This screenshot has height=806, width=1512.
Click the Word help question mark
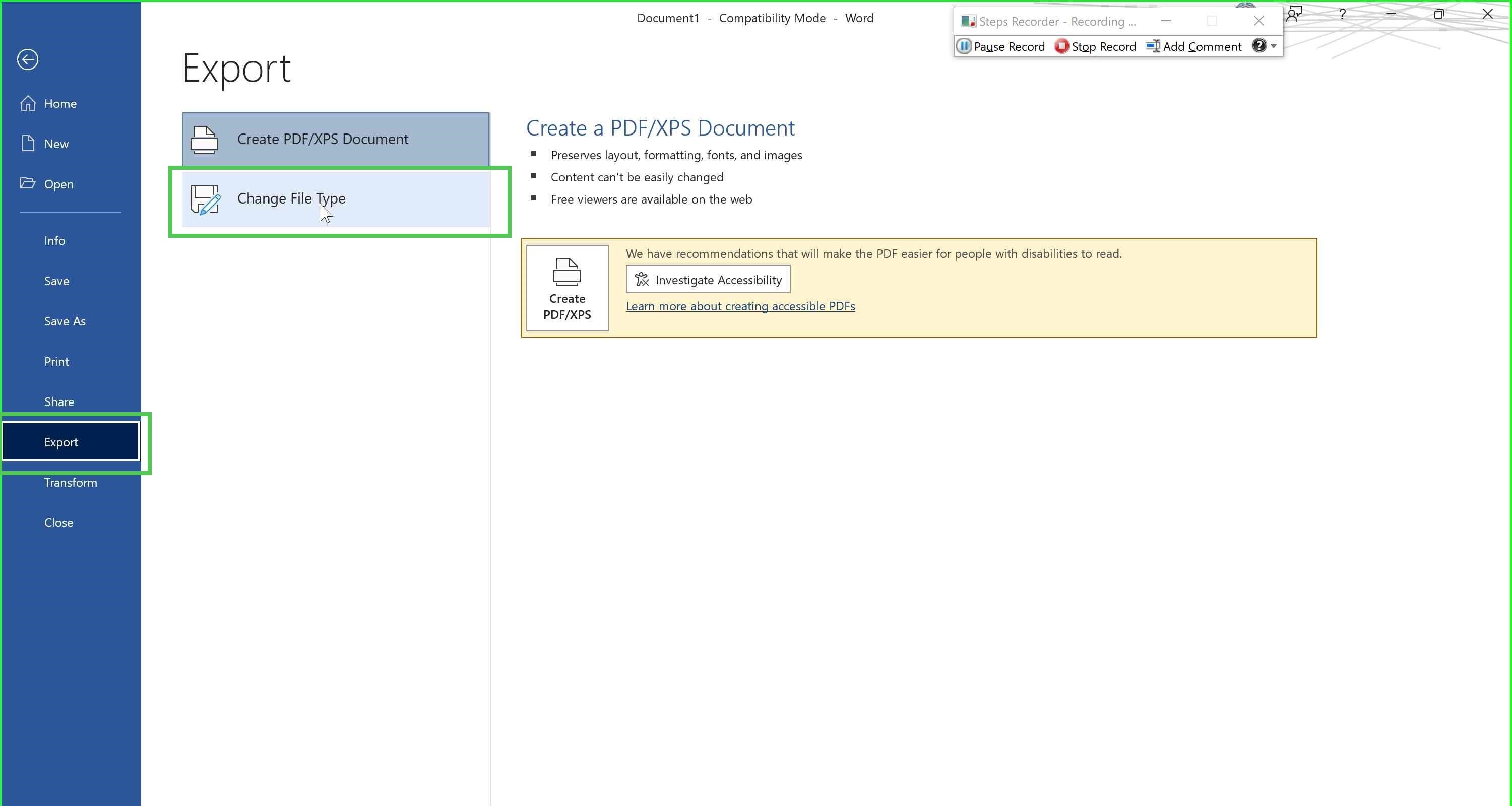[1342, 14]
